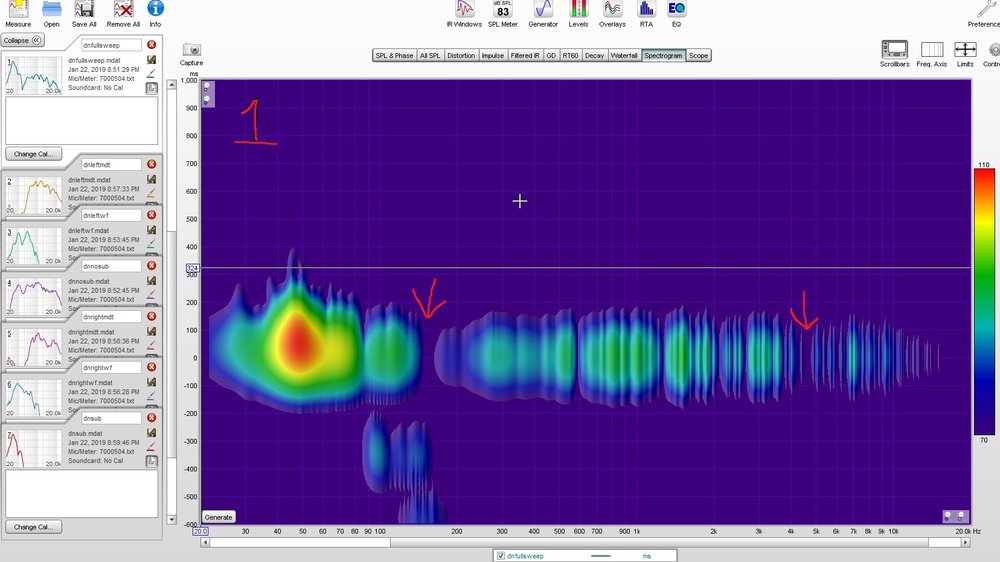The width and height of the screenshot is (1000, 562).
Task: View the Waterfall tab
Action: [x=624, y=55]
